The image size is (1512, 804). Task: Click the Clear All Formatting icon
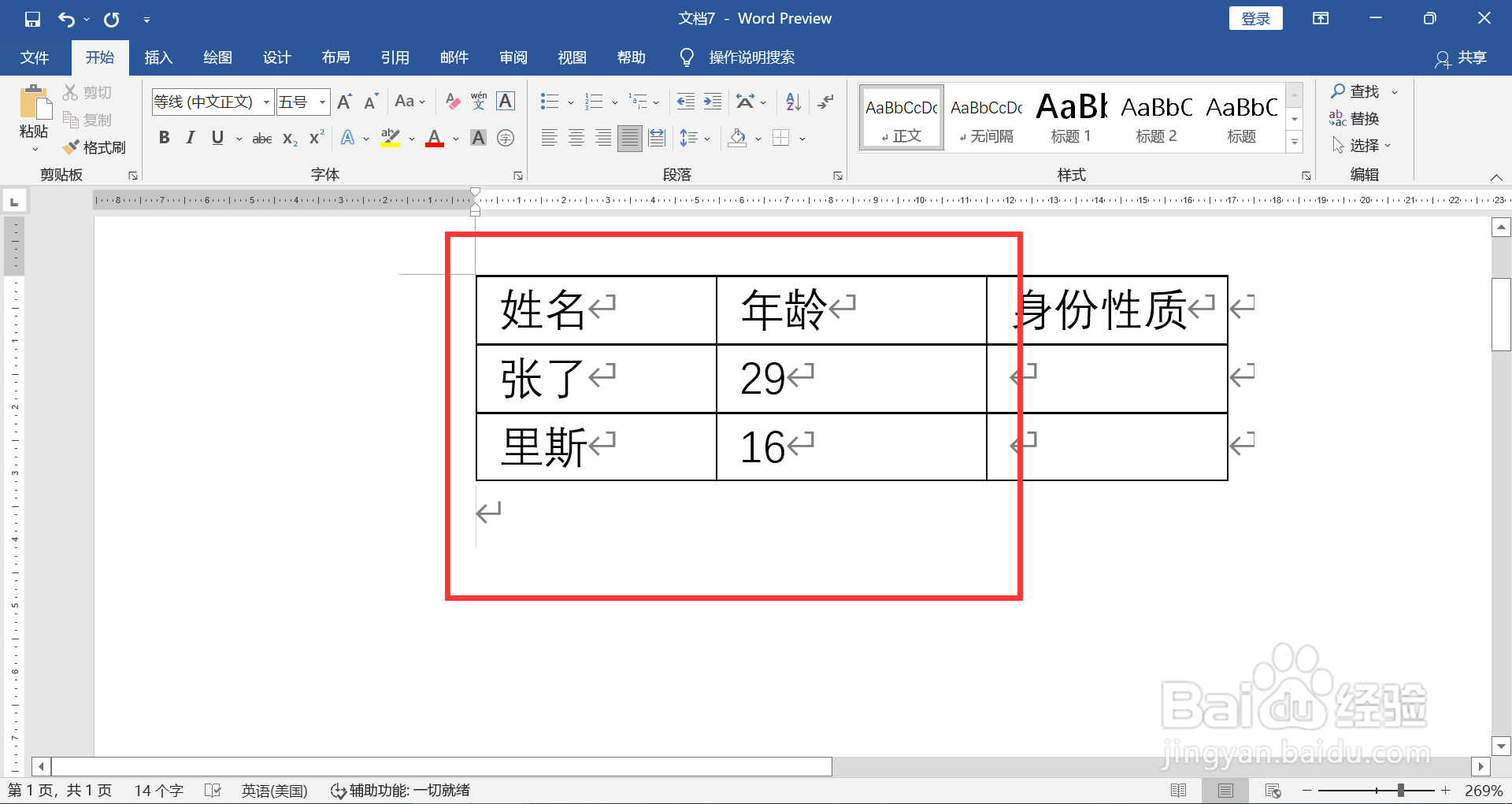[452, 101]
